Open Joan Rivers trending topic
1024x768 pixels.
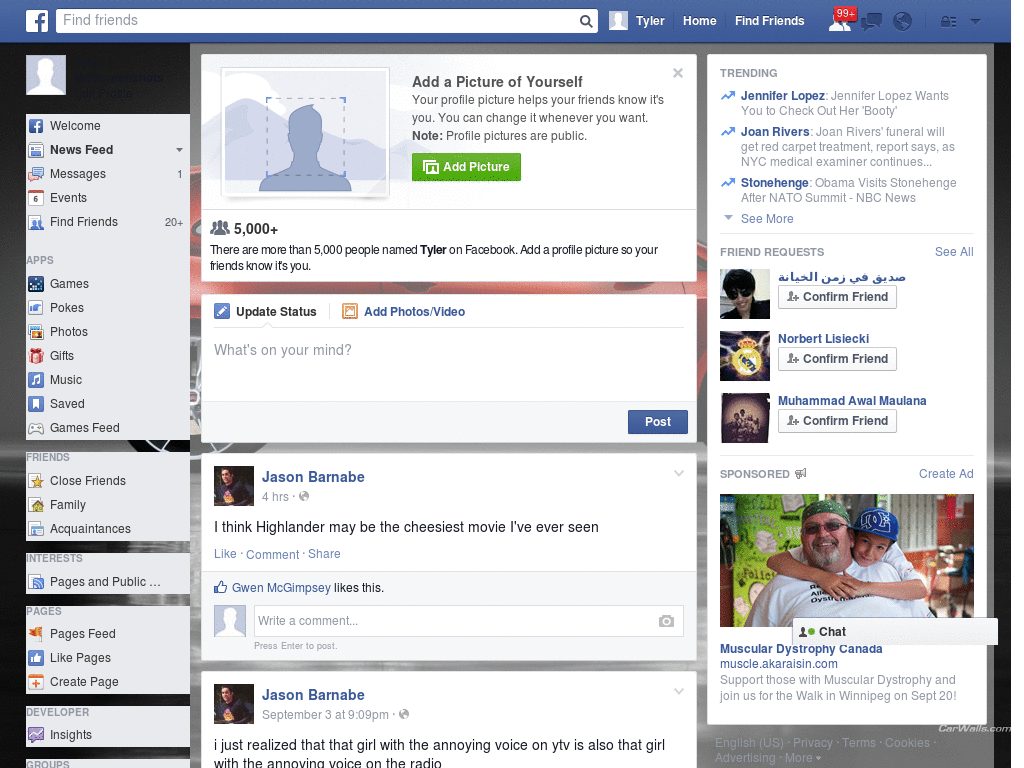775,132
